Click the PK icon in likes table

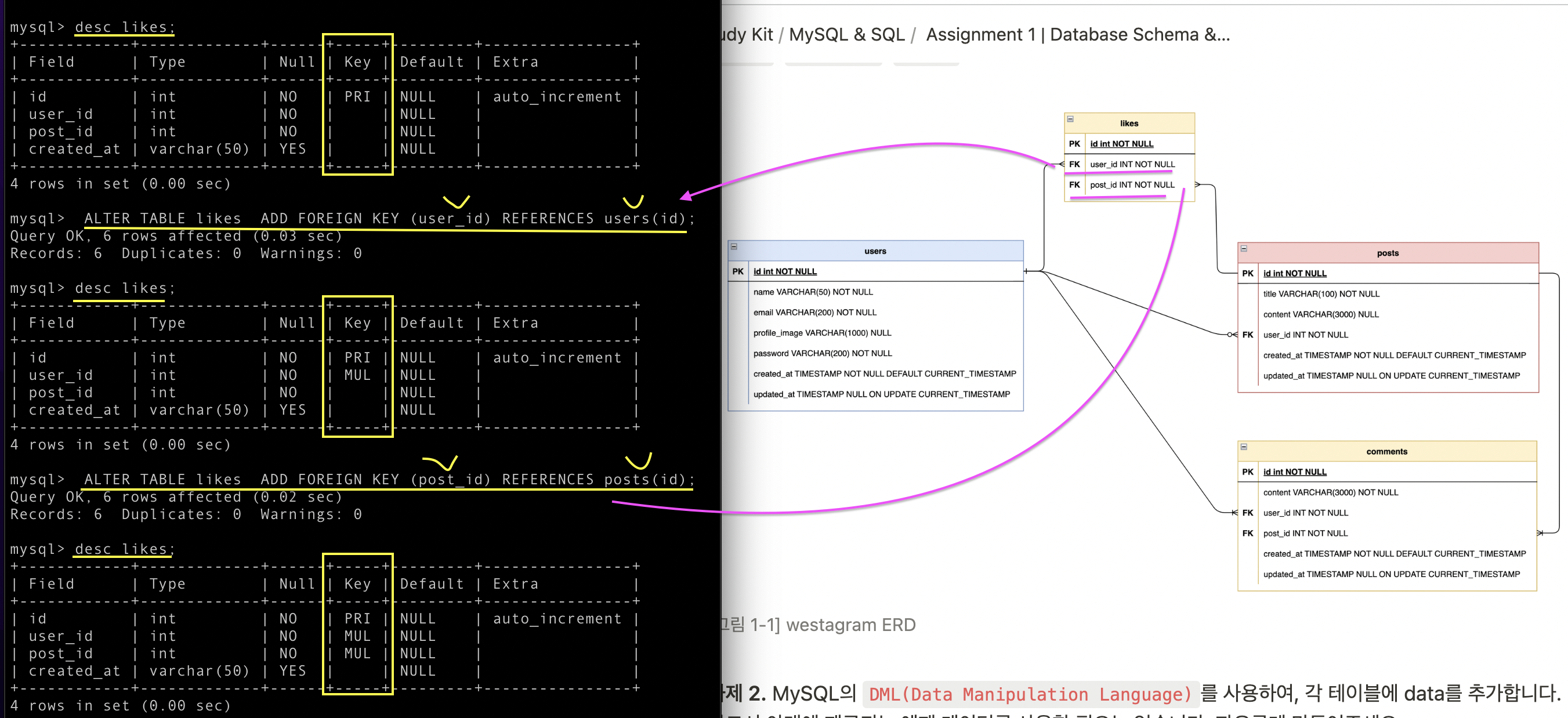coord(1074,144)
